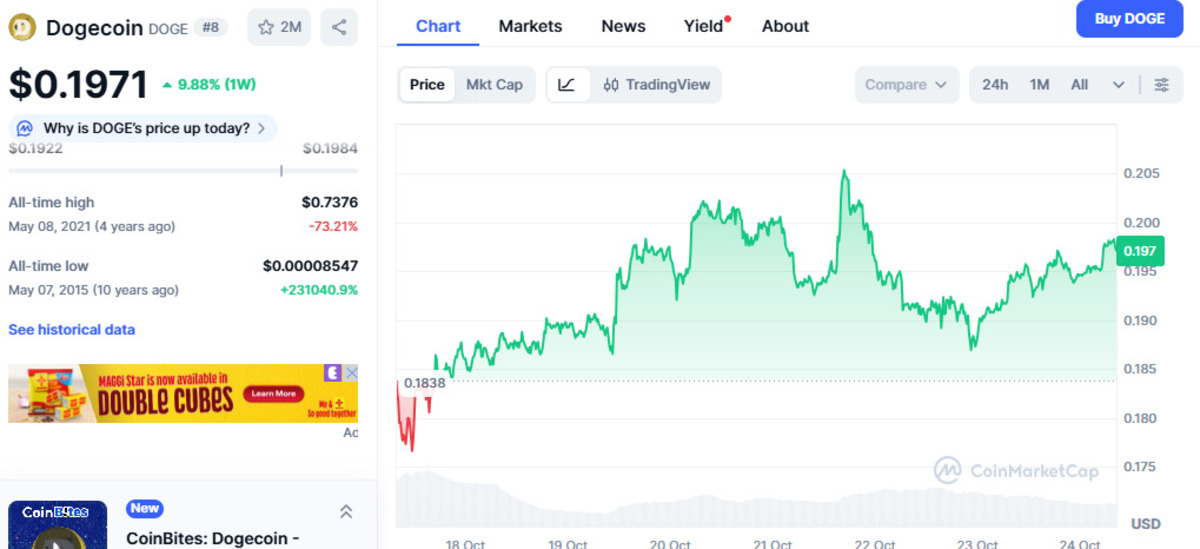Set chart range to 24h
This screenshot has height=549, width=1200.
pos(995,85)
